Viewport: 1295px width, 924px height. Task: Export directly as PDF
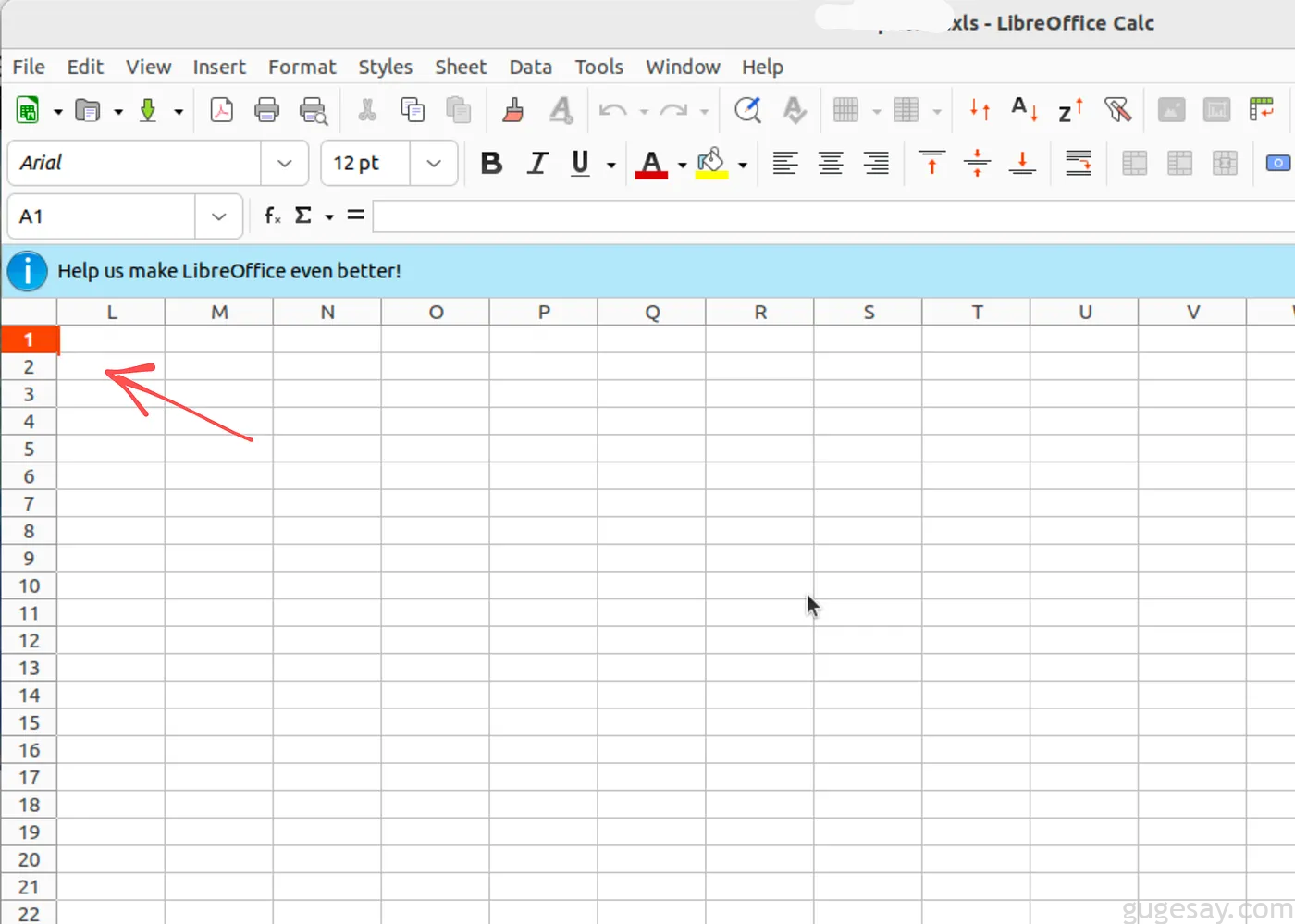(x=222, y=111)
